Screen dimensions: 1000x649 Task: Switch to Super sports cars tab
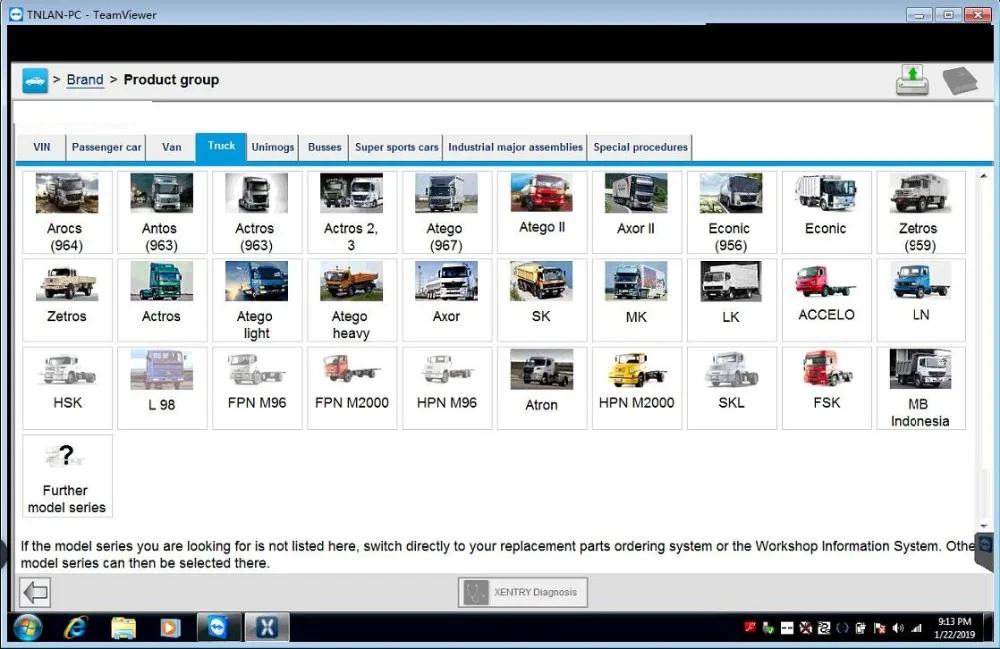pyautogui.click(x=397, y=147)
